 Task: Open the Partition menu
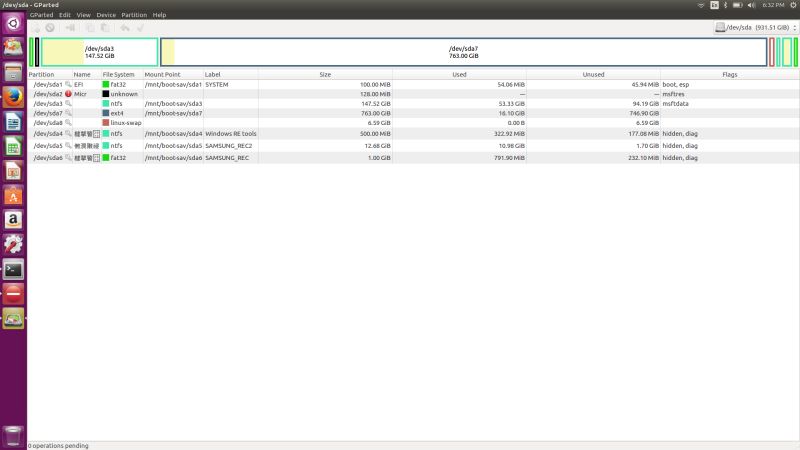(134, 15)
